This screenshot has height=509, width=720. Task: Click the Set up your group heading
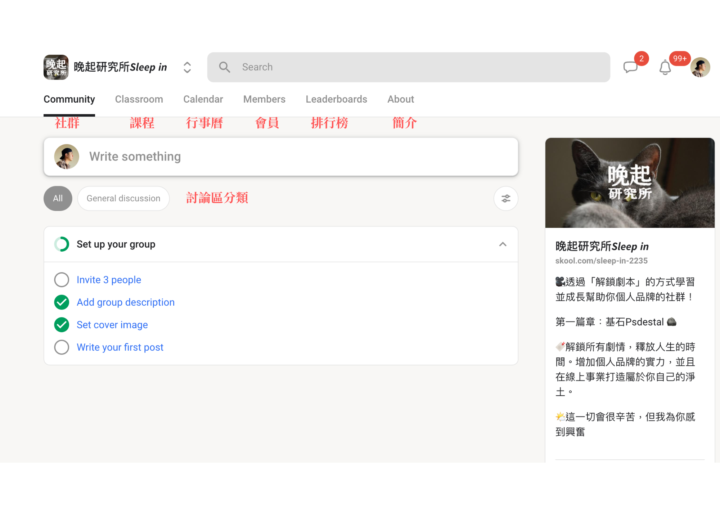point(116,244)
